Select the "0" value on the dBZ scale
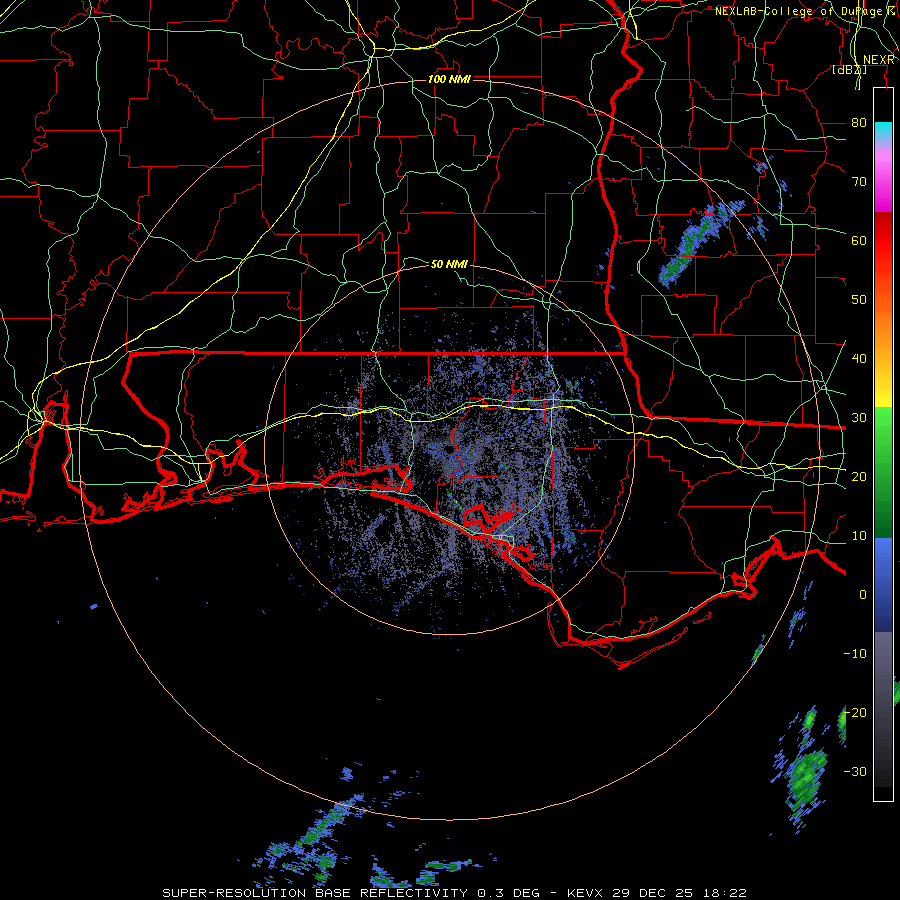Screen dimensions: 900x900 [863, 595]
